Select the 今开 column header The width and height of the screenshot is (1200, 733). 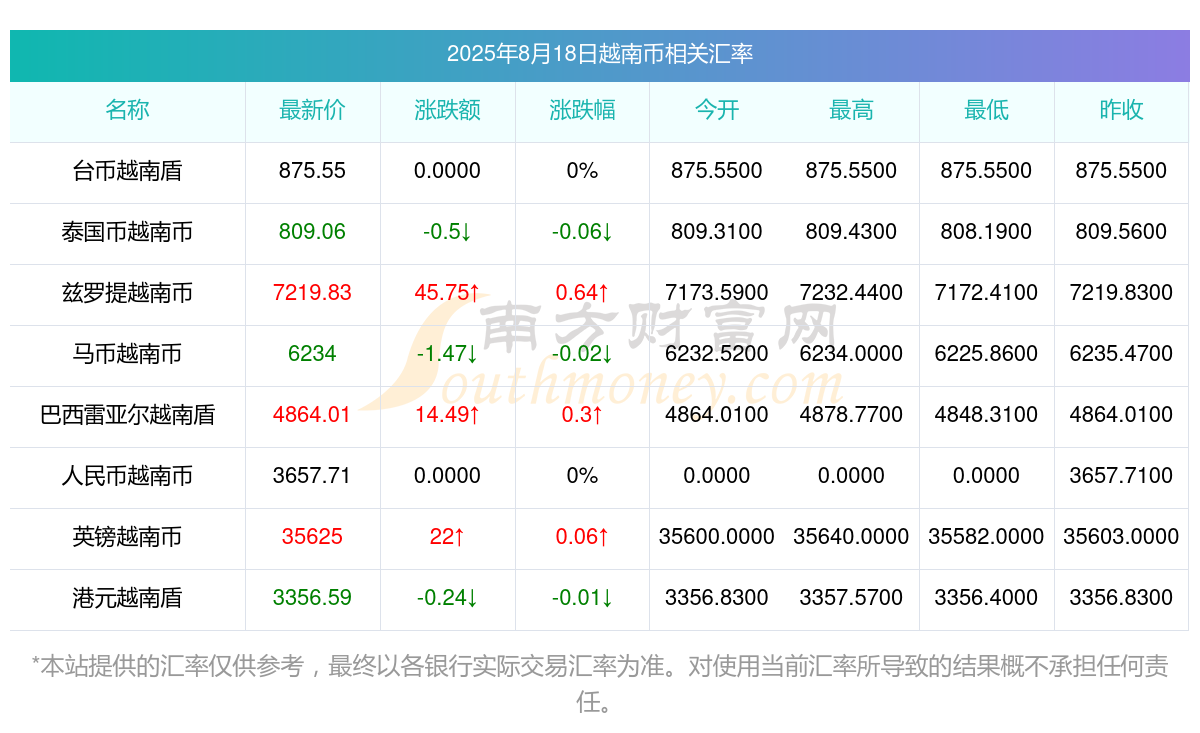tap(717, 110)
